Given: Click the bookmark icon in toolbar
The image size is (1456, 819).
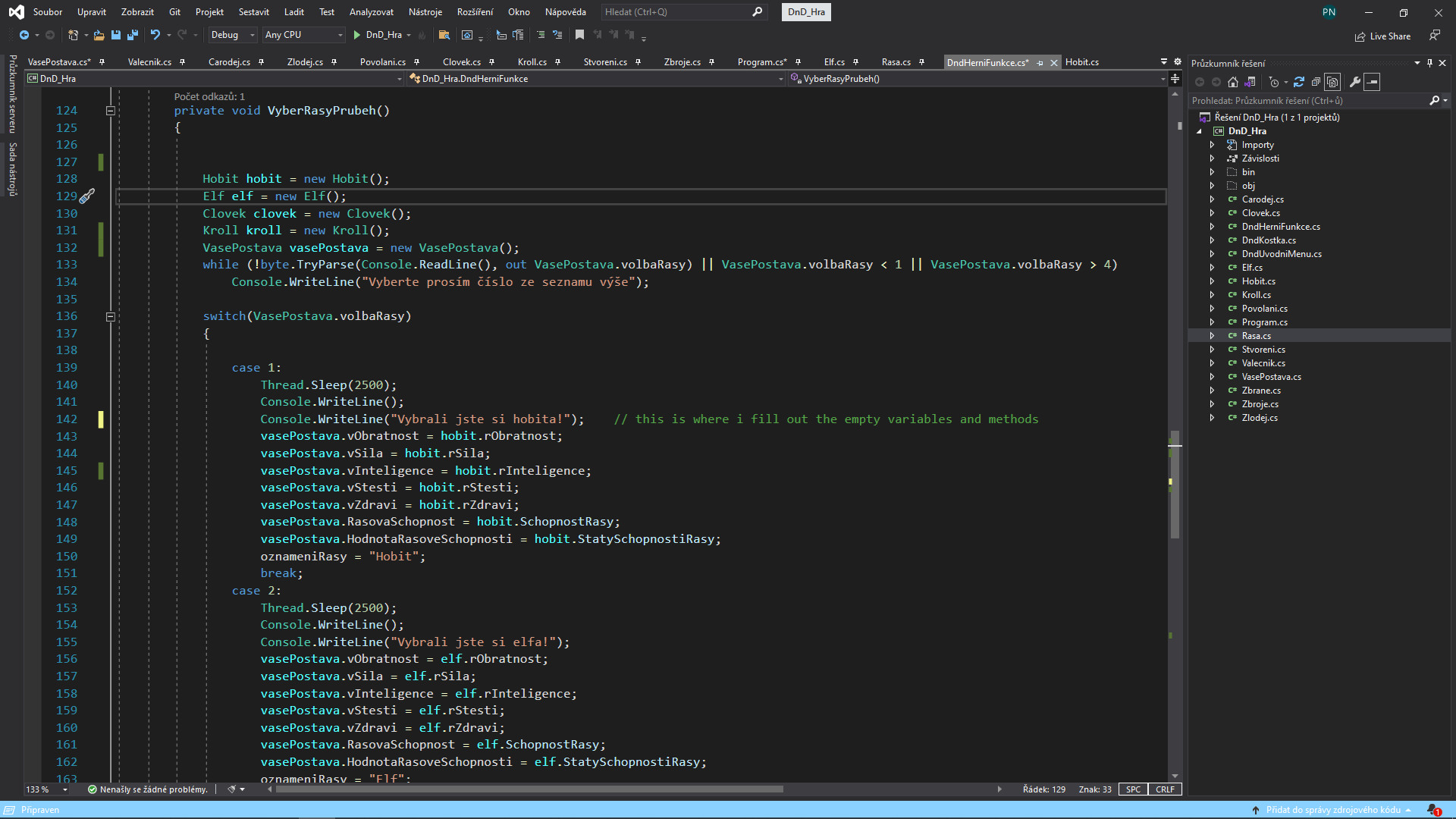Looking at the screenshot, I should pyautogui.click(x=579, y=35).
